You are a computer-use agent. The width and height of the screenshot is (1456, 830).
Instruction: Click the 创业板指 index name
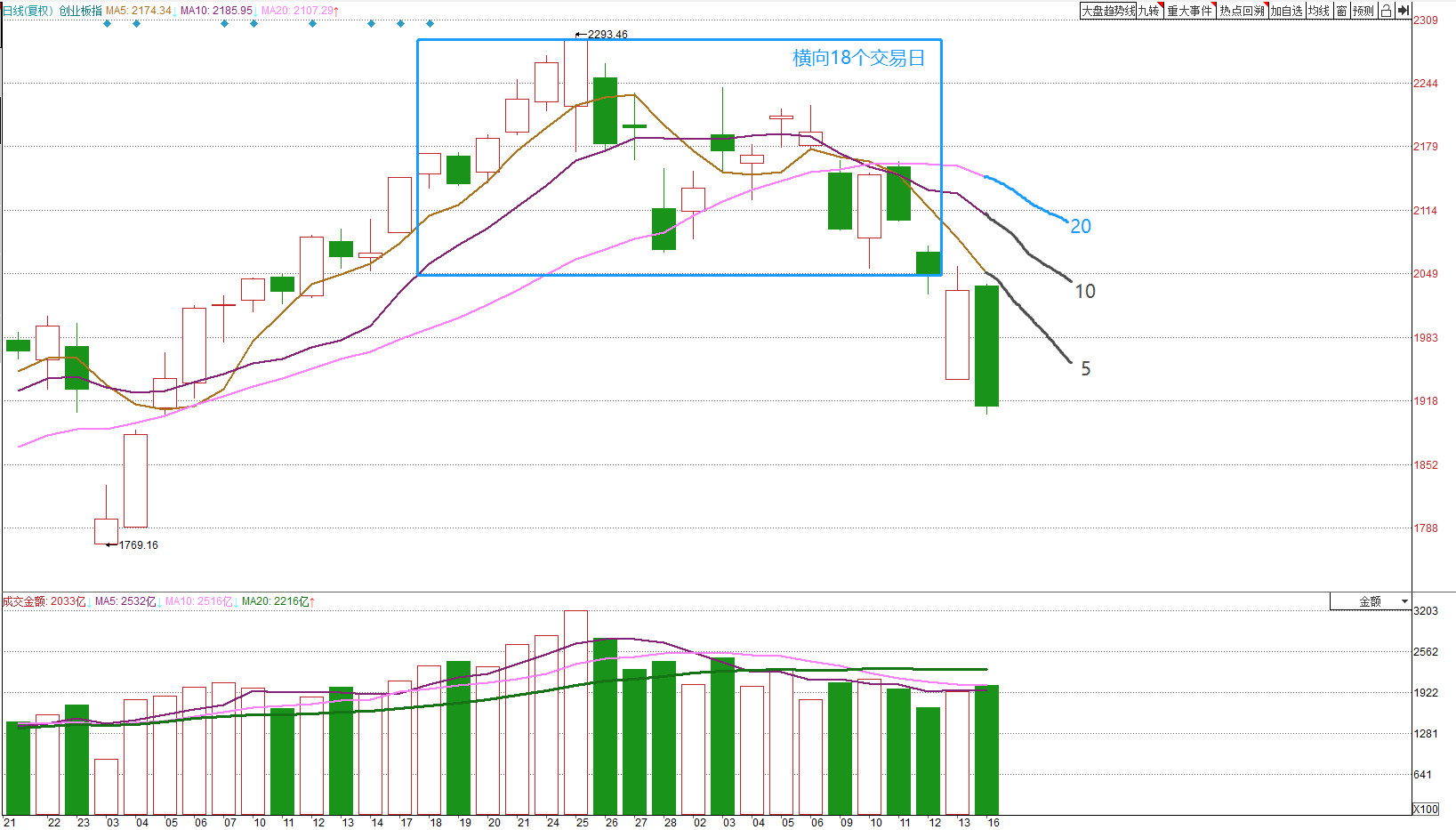80,11
